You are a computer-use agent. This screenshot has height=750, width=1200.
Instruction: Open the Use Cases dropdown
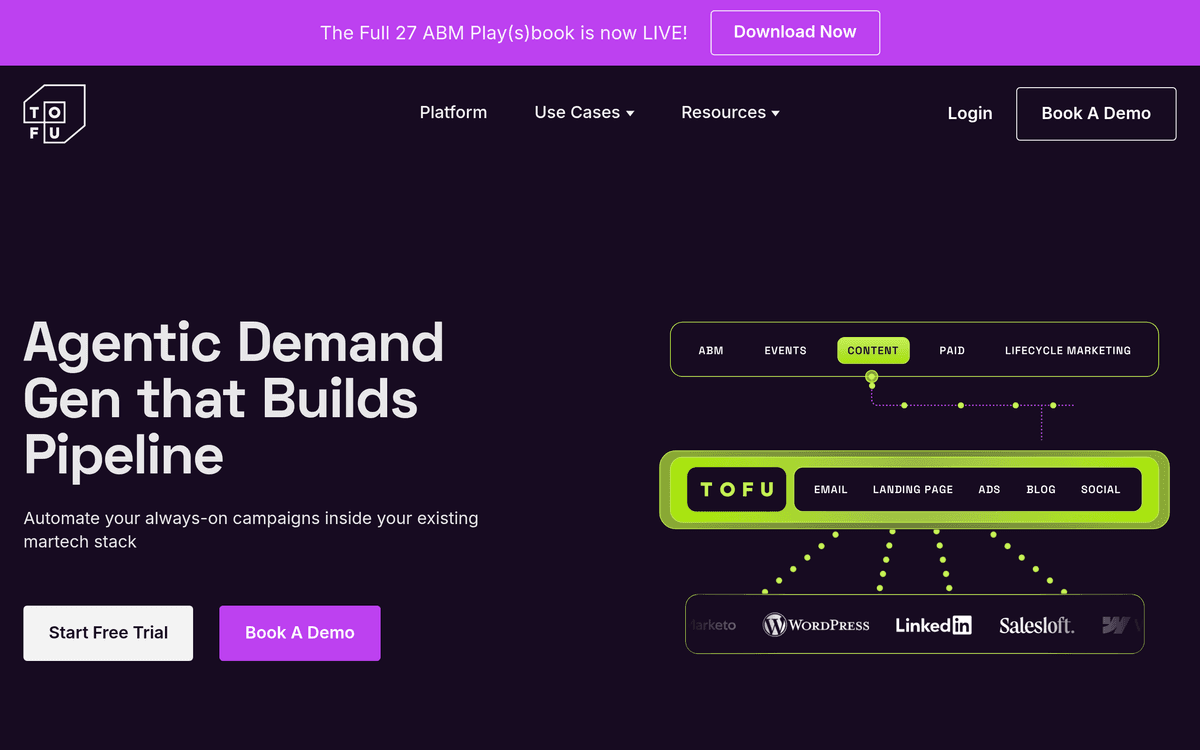[x=583, y=112]
